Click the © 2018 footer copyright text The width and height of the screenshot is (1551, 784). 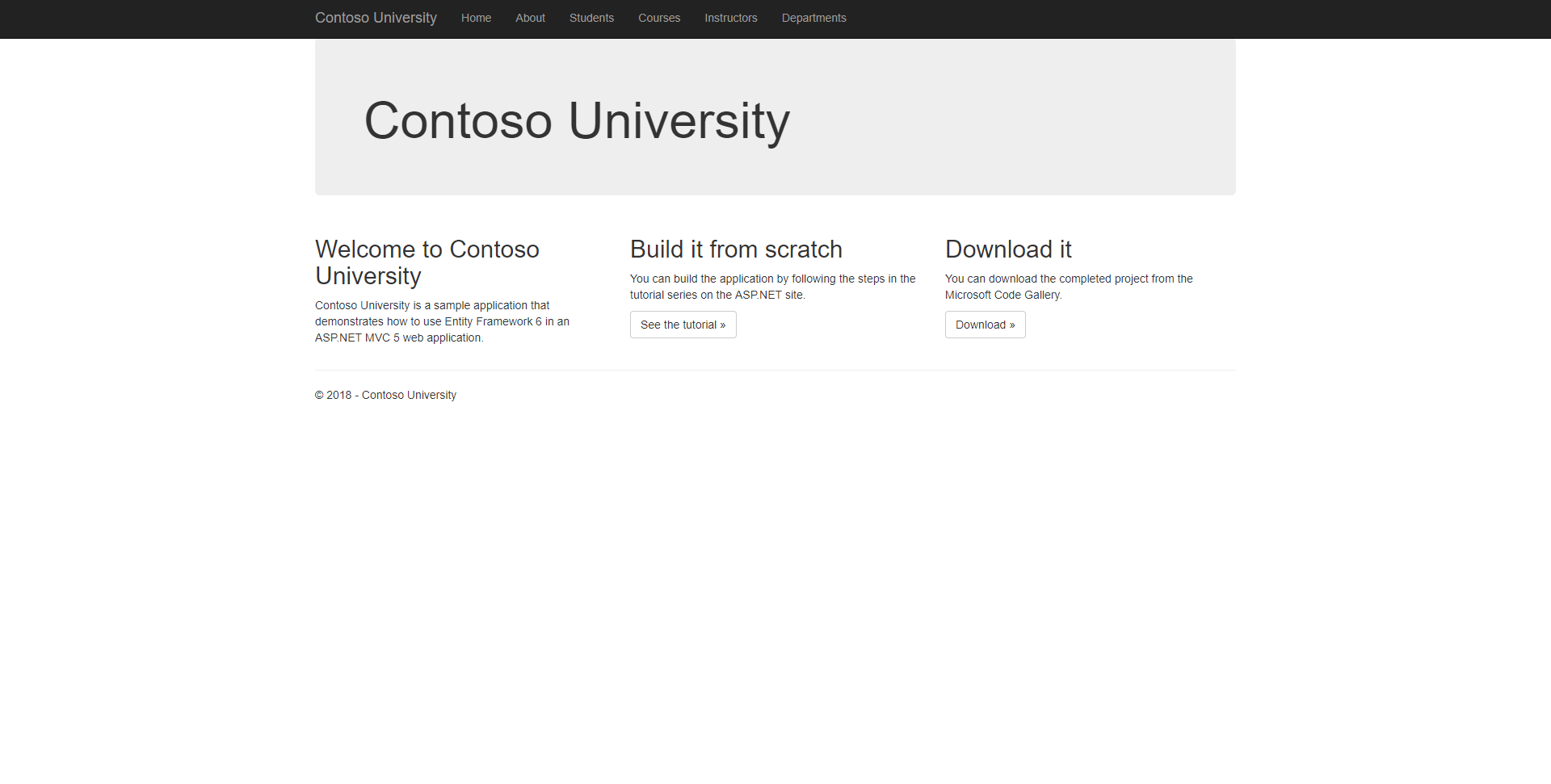(385, 395)
